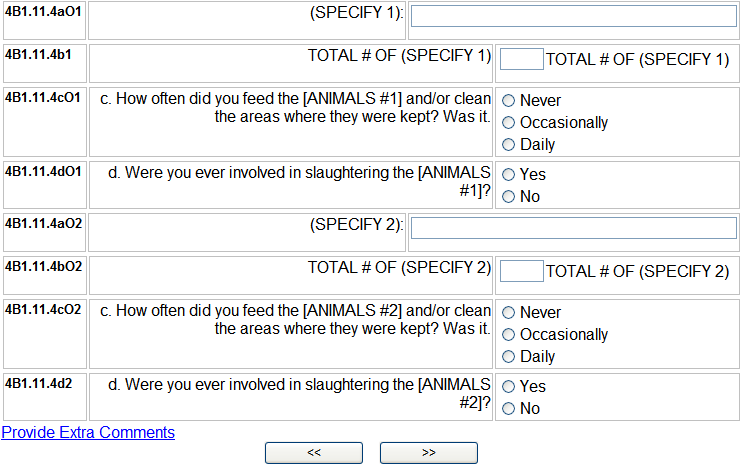
Task: Select Never for feeding ANIMALS #2
Action: (509, 313)
